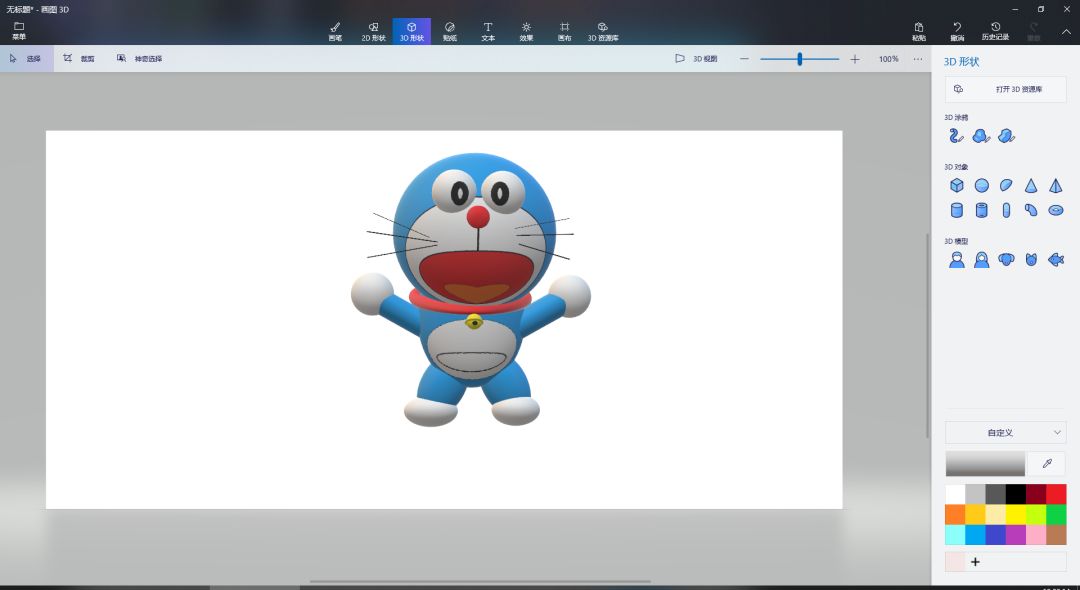Click the zoom in plus button

click(x=855, y=59)
